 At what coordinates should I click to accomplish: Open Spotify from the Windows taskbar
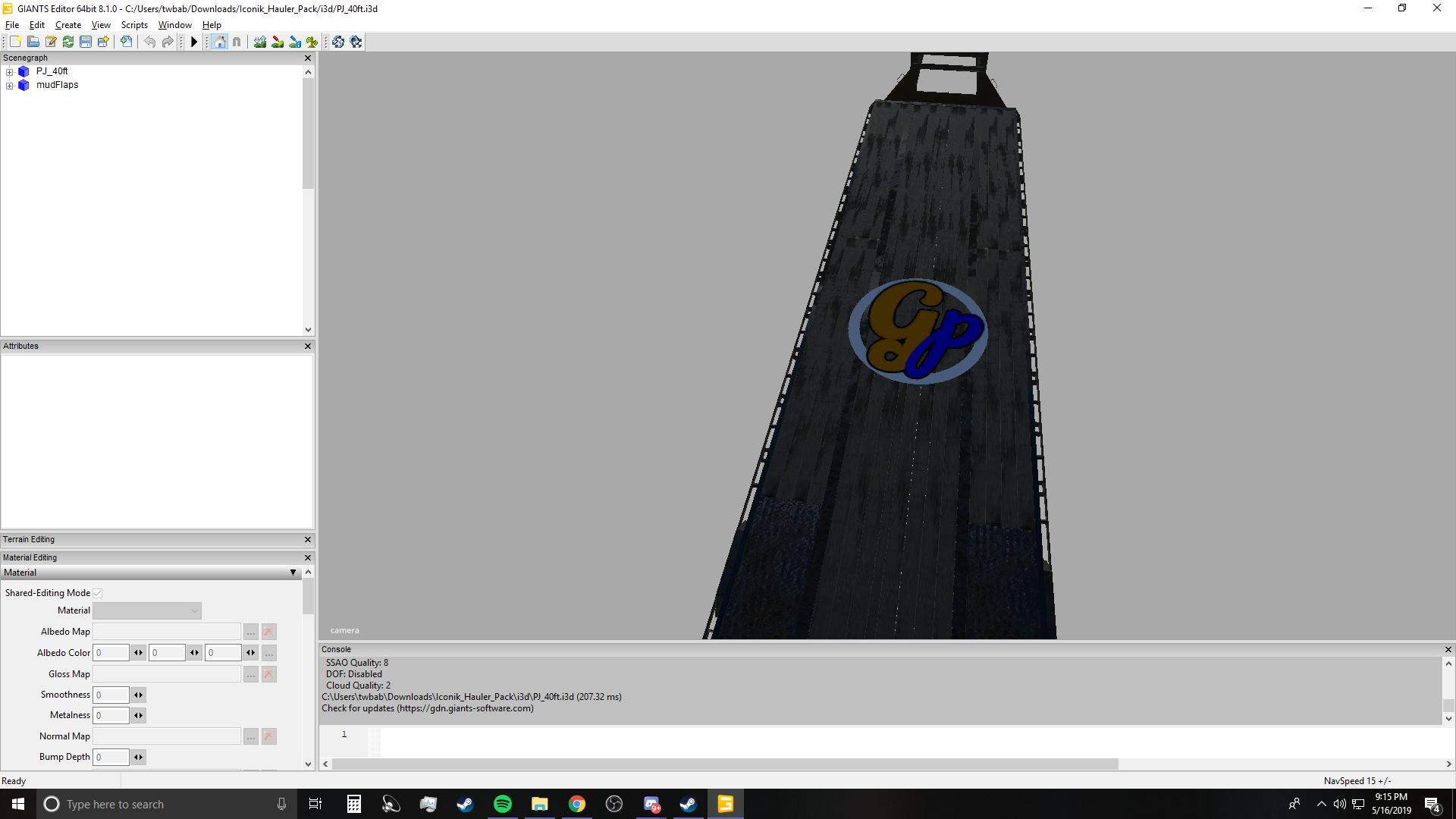(502, 804)
